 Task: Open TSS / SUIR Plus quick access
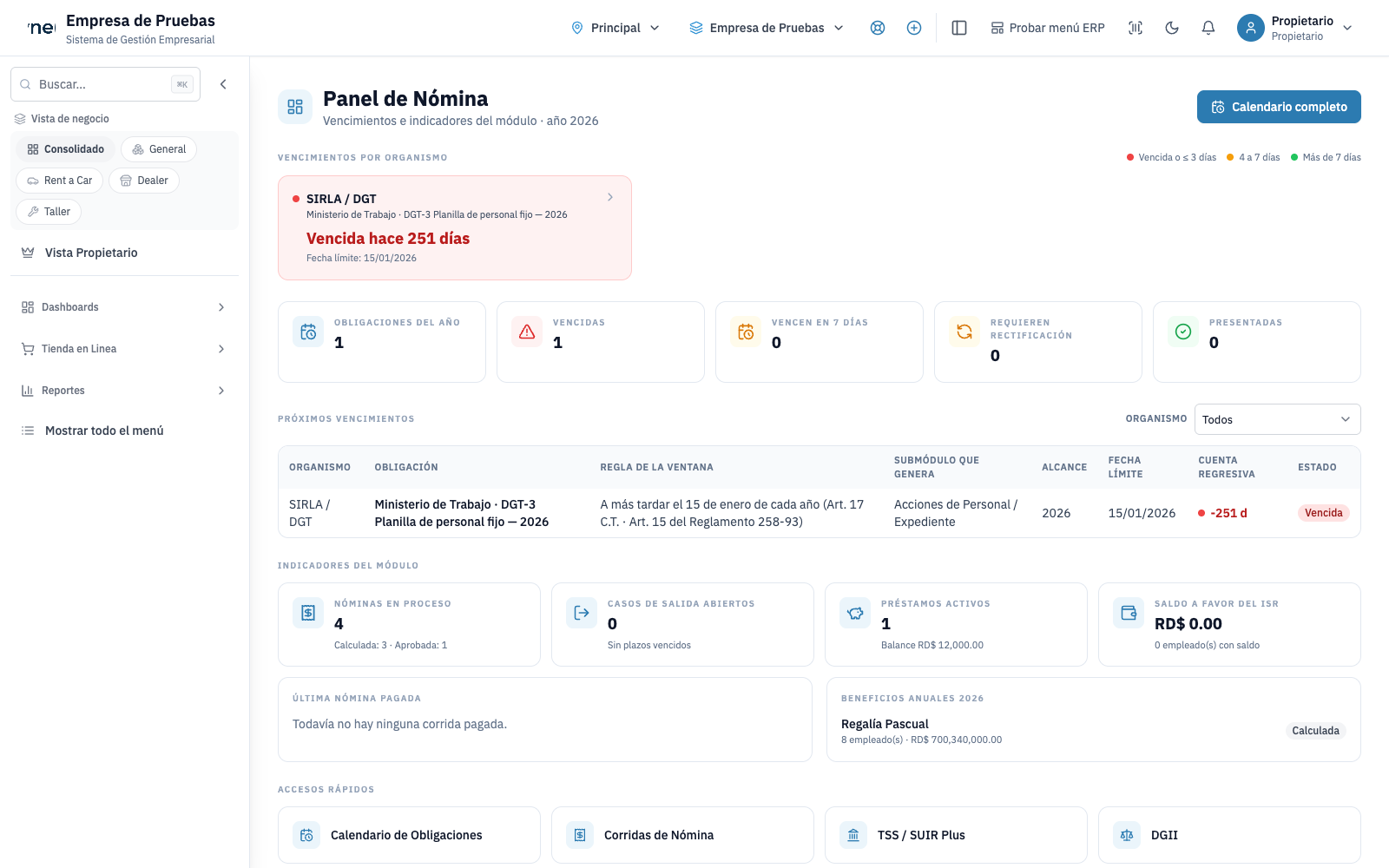(x=956, y=835)
